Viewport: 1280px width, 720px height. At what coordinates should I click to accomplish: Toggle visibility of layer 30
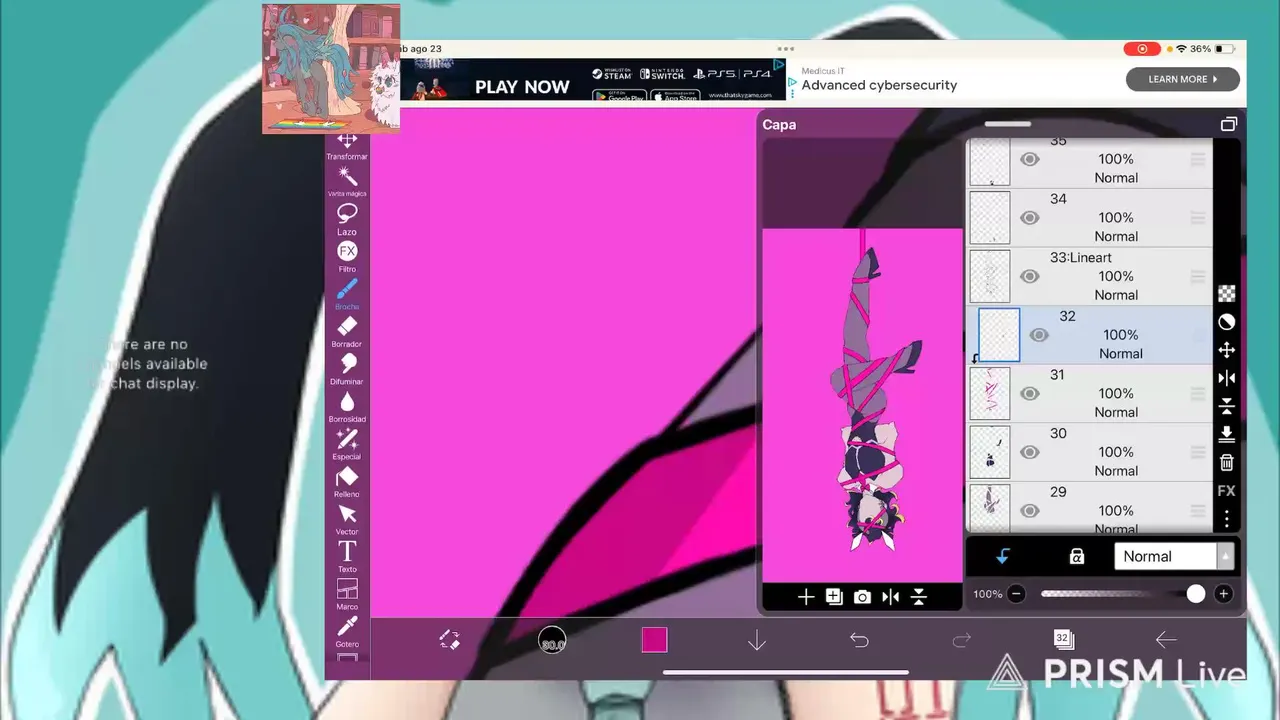tap(1029, 452)
